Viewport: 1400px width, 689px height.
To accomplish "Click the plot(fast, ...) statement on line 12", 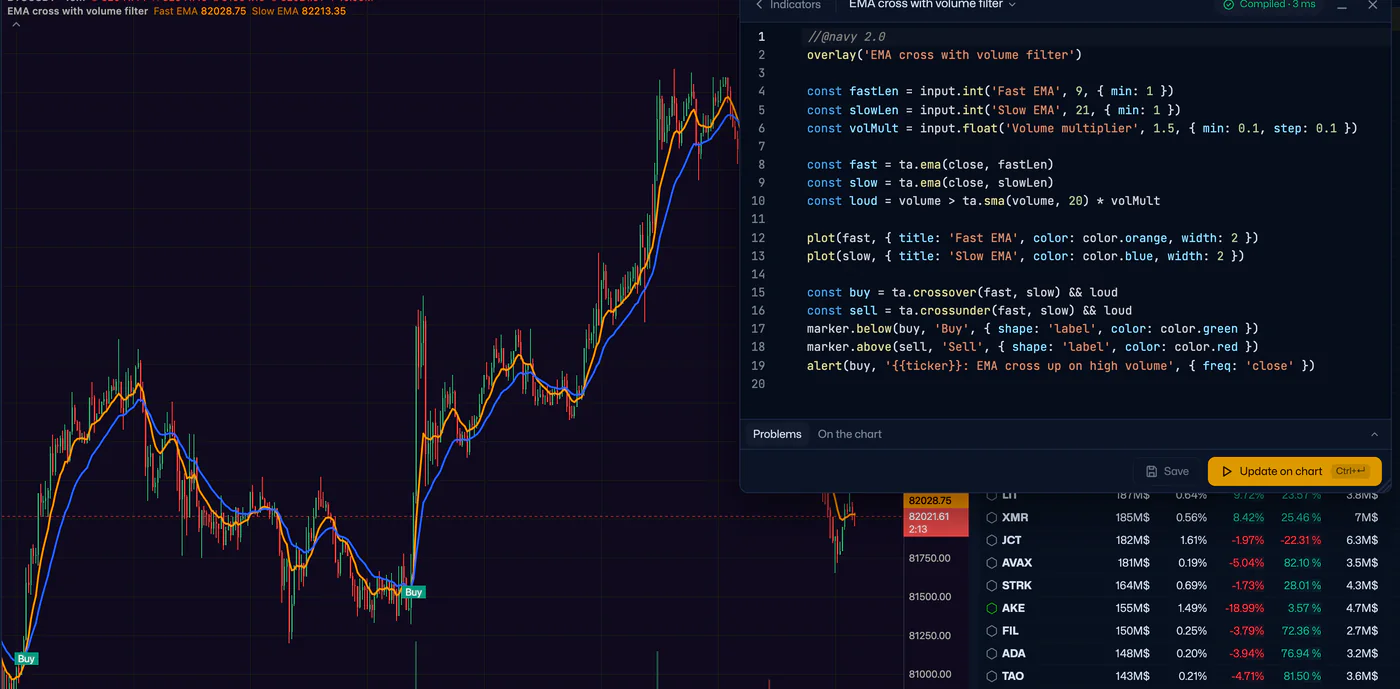I will pos(1032,238).
